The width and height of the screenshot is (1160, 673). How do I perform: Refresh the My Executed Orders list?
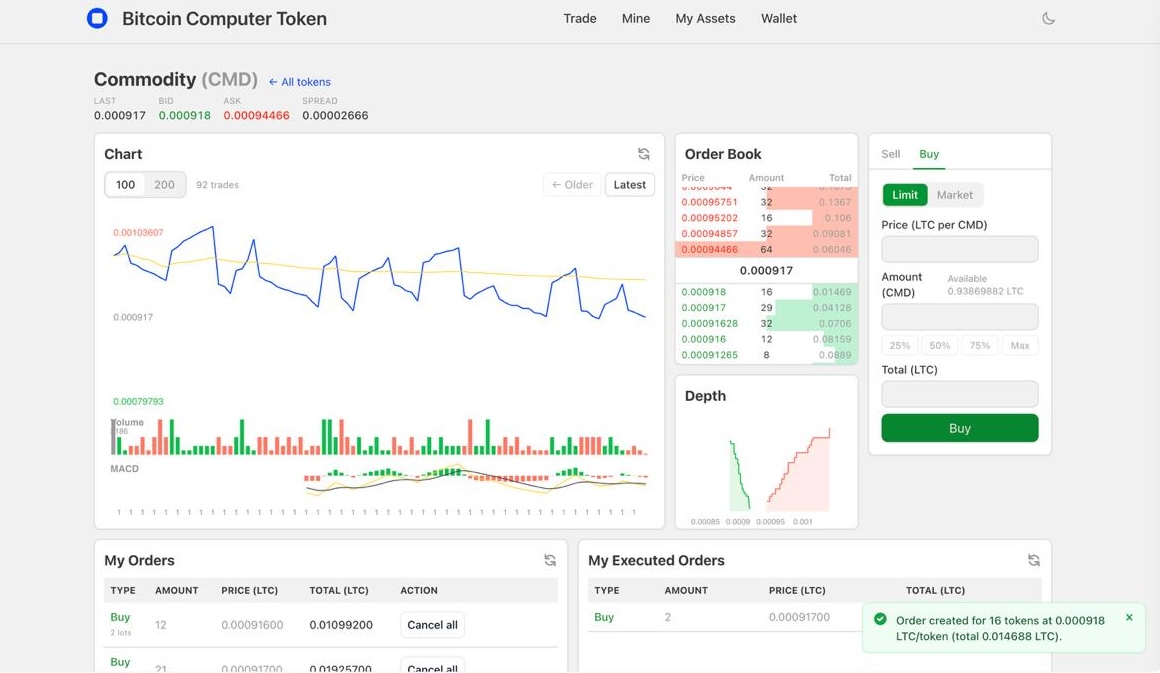click(1033, 561)
